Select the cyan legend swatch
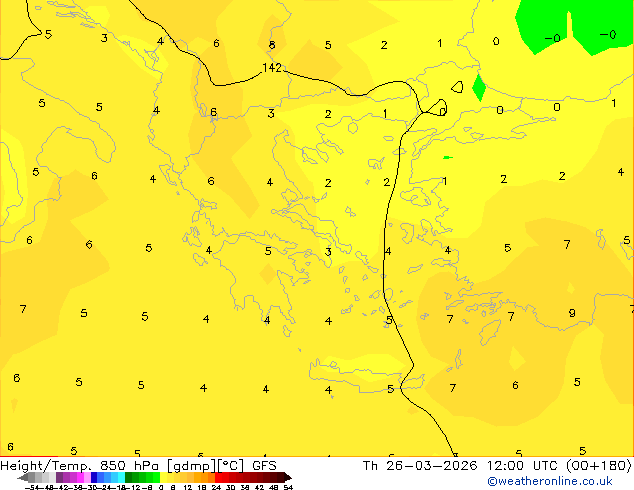 (x=121, y=477)
